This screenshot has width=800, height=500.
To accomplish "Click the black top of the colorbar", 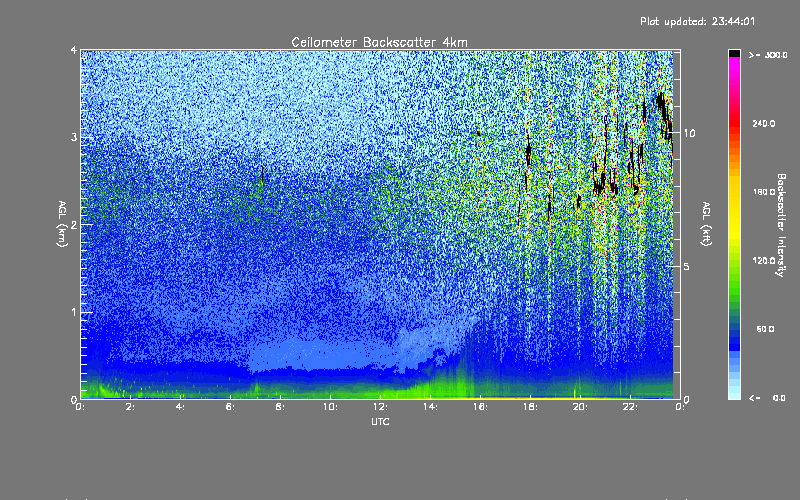I will click(734, 53).
